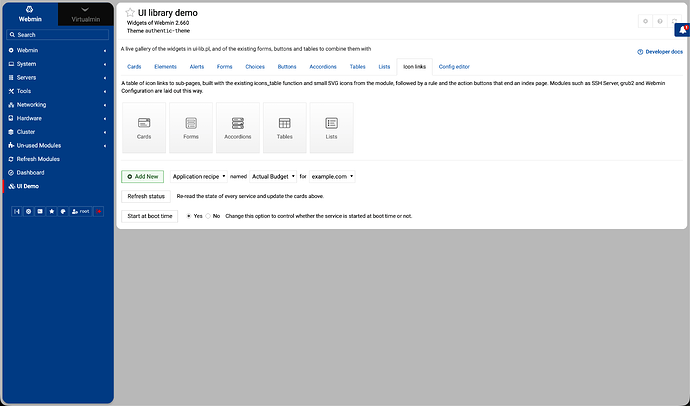Open the Application recipe dropdown

tap(199, 176)
